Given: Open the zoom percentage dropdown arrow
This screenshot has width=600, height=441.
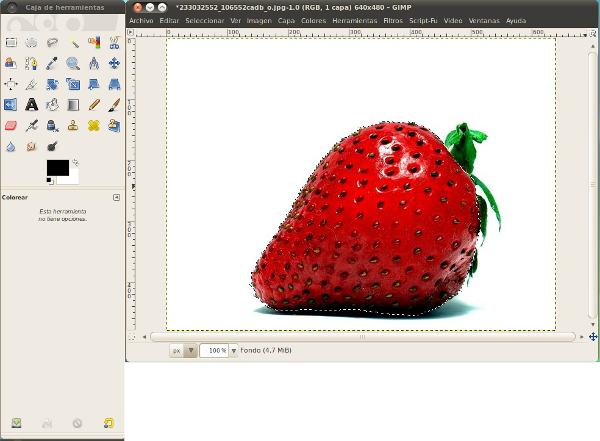Looking at the screenshot, I should tap(234, 351).
